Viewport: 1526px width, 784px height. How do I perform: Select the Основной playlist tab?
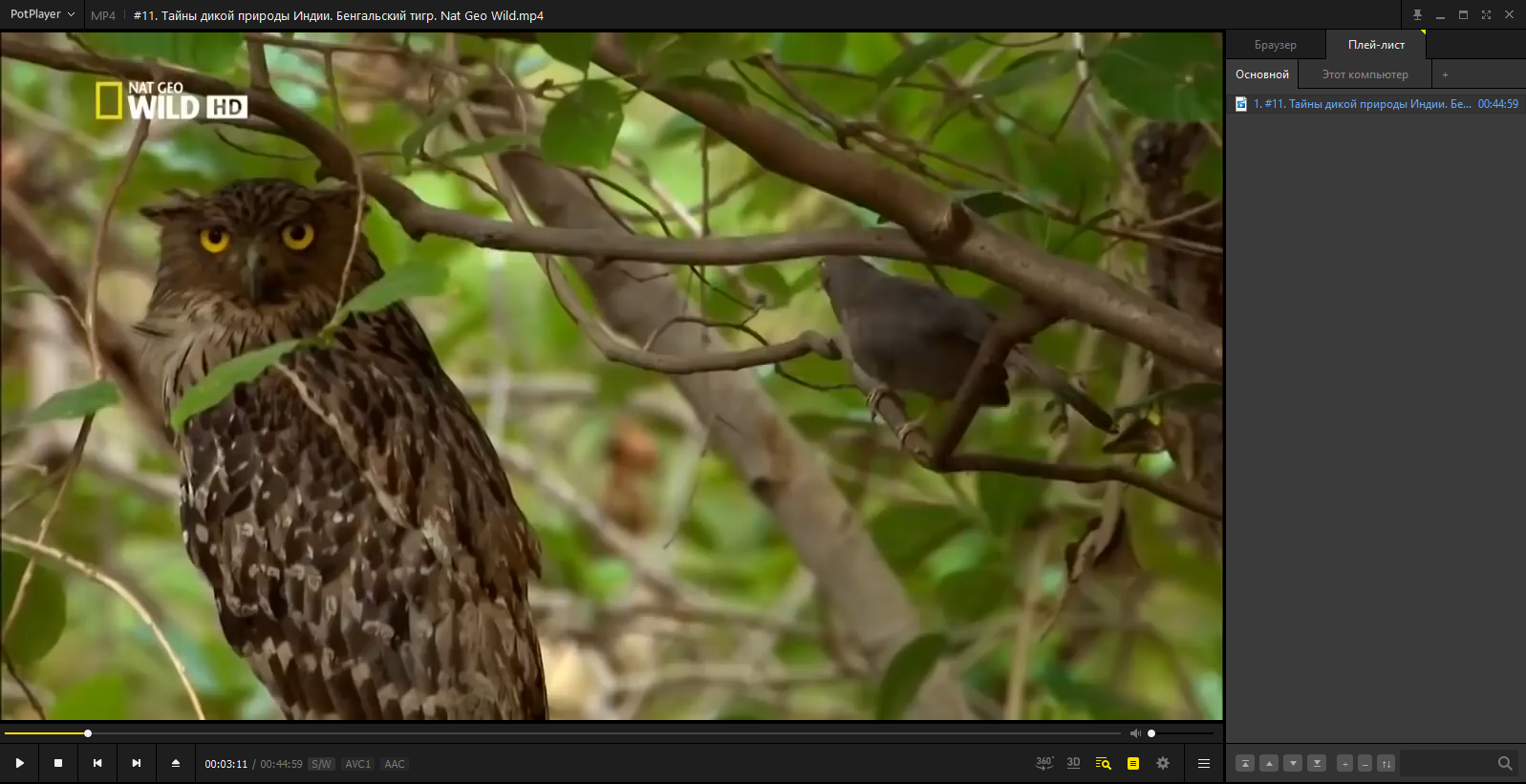click(1262, 74)
